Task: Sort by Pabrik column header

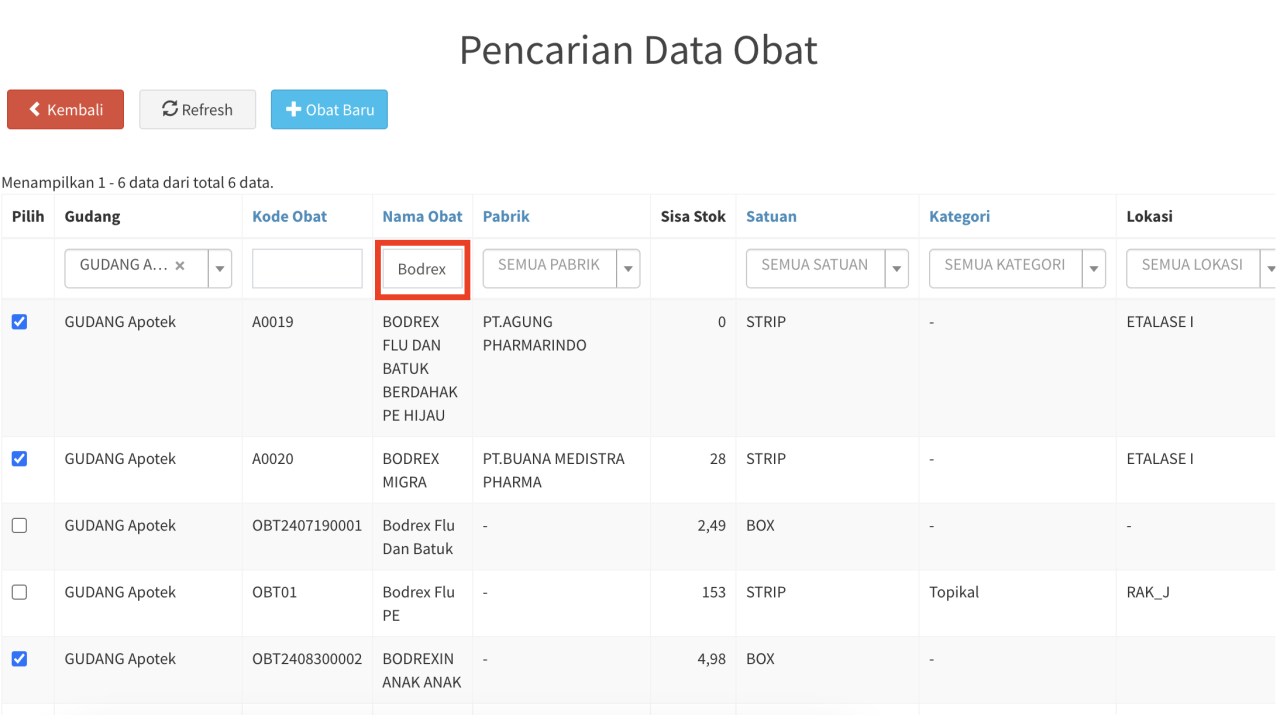Action: click(x=506, y=216)
